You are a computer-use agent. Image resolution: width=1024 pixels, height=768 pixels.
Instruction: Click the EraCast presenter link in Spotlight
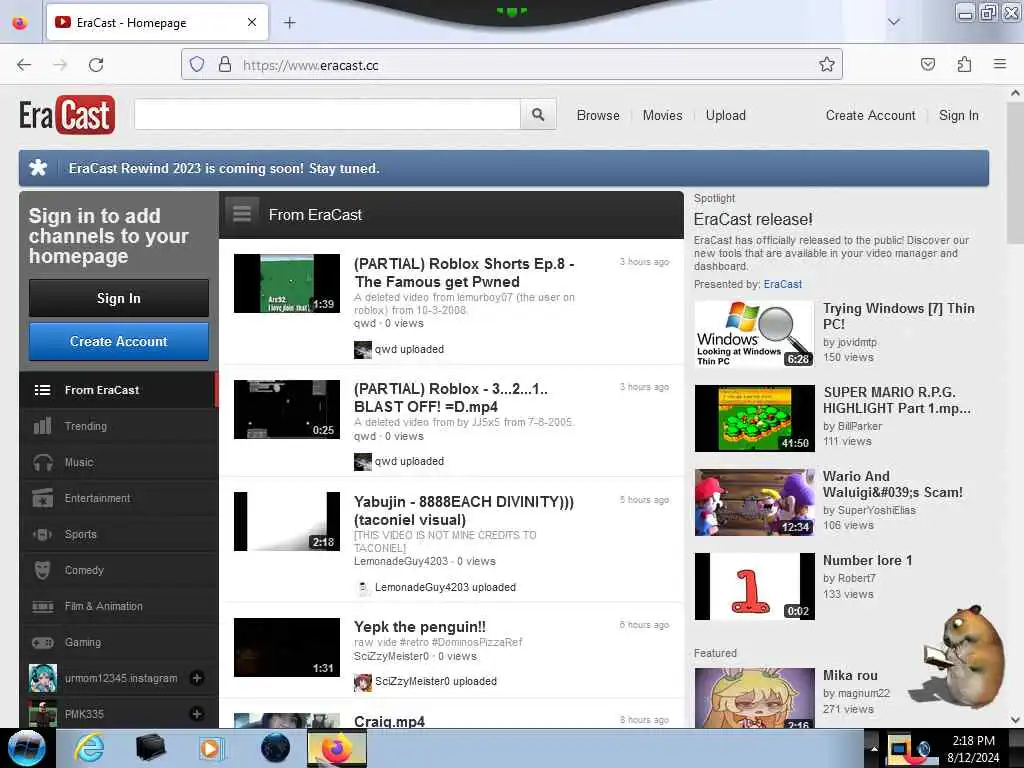click(x=782, y=284)
